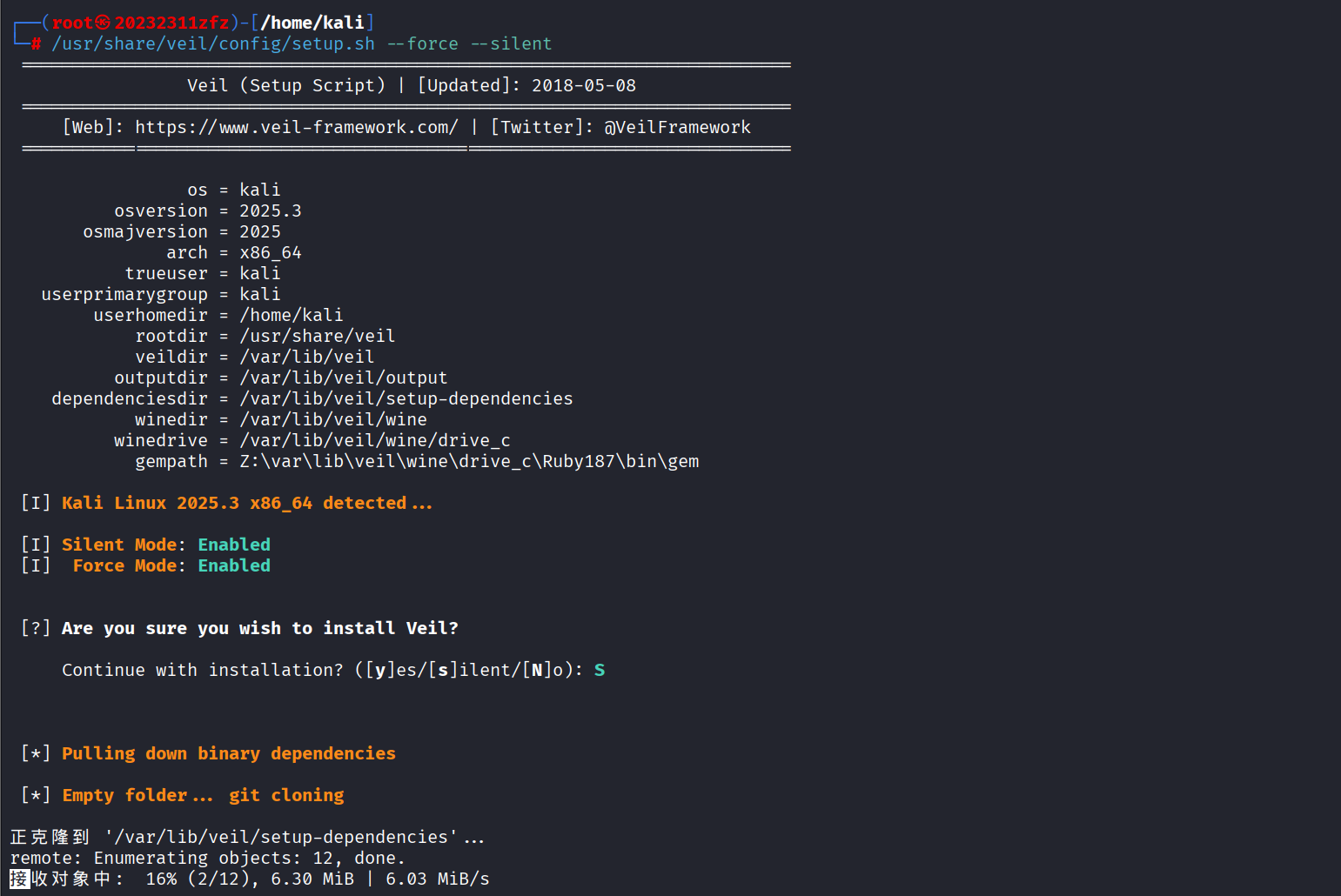Click the gempath Ruby187 value
This screenshot has width=1341, height=896.
(469, 461)
